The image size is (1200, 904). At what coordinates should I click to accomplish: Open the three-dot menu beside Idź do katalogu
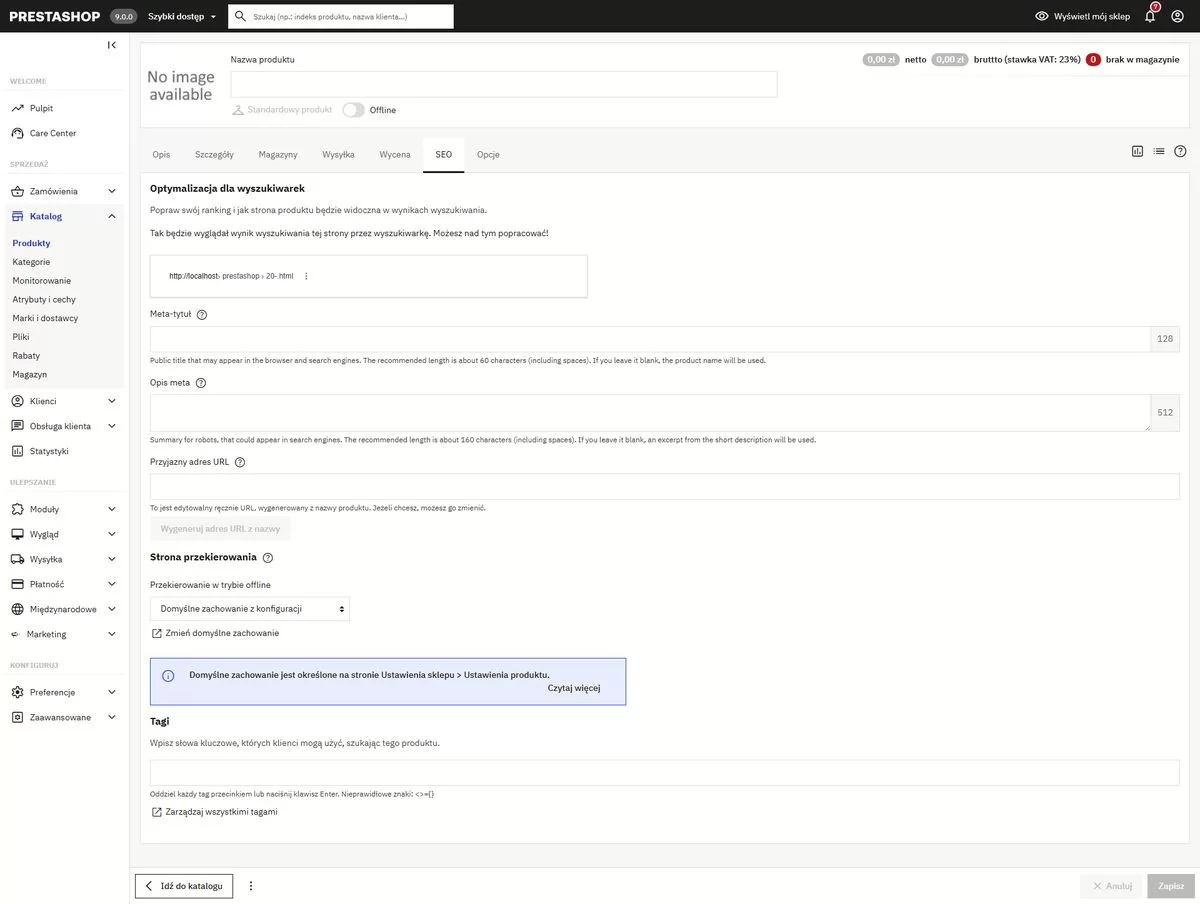(x=251, y=886)
